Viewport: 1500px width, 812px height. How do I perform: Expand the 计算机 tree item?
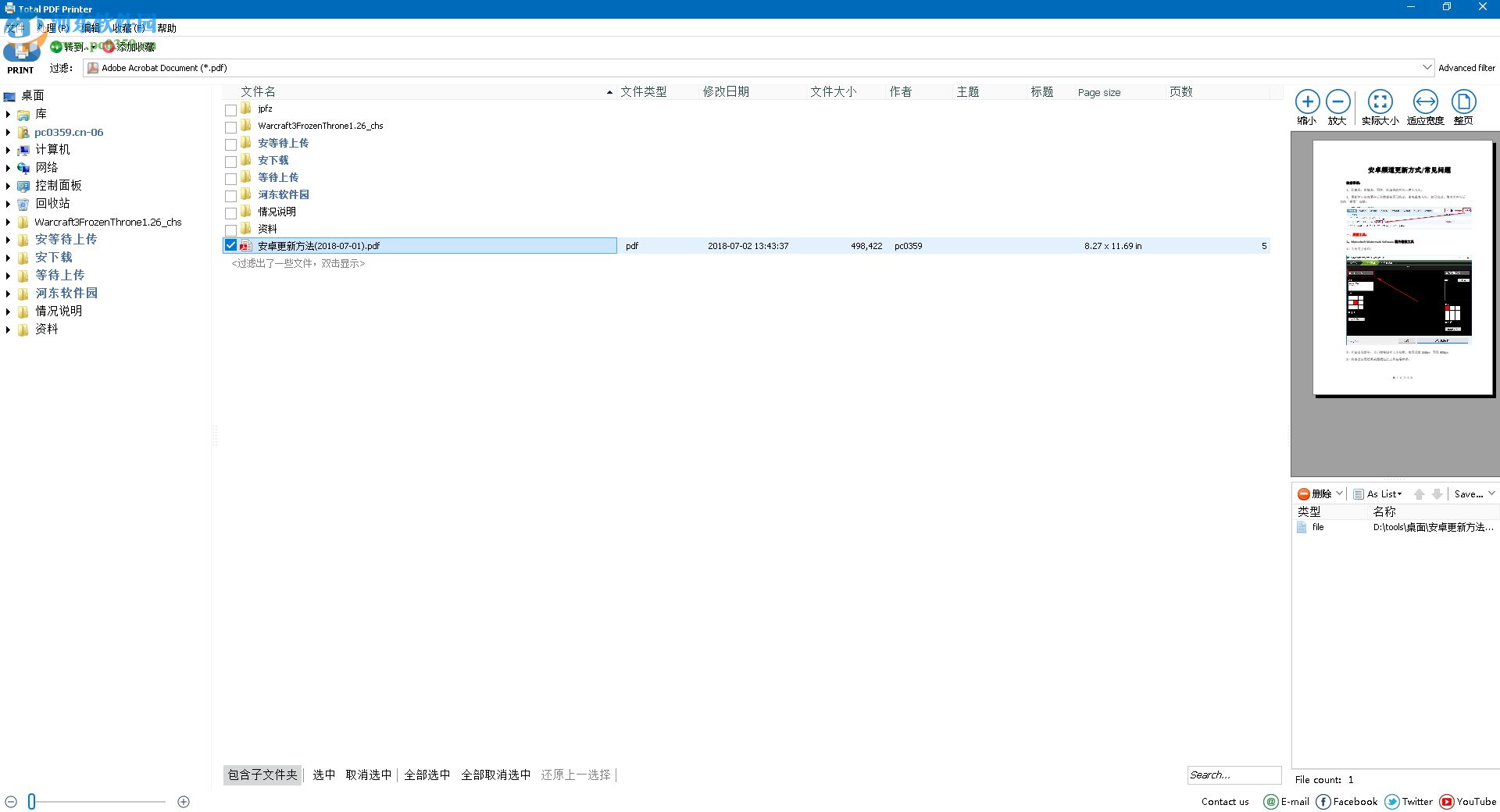8,149
